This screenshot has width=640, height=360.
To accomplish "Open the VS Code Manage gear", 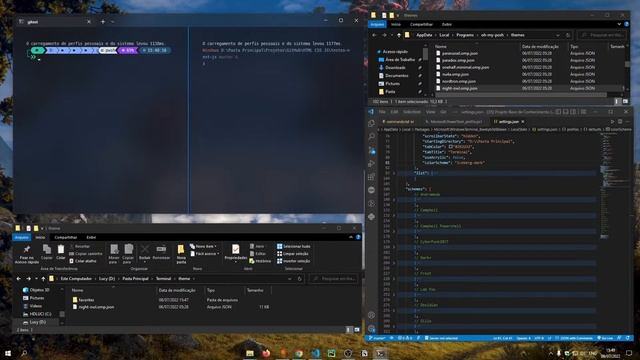I will tap(371, 328).
